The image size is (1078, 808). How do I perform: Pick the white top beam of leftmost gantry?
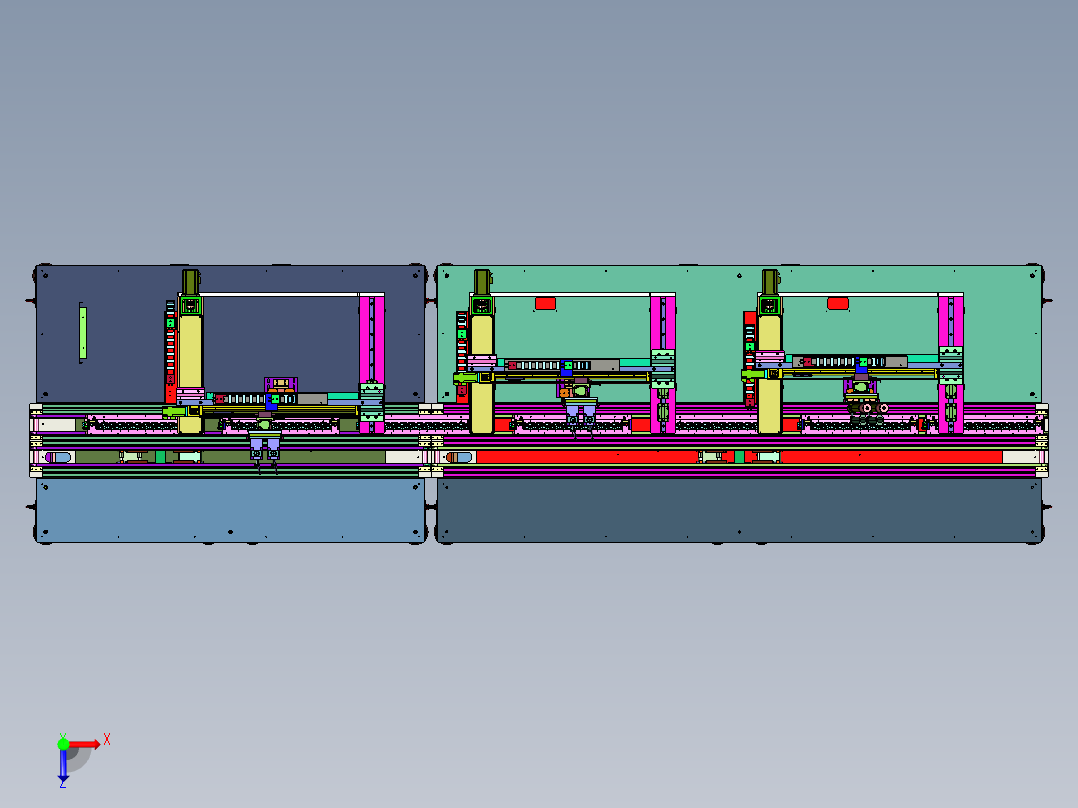tap(280, 294)
